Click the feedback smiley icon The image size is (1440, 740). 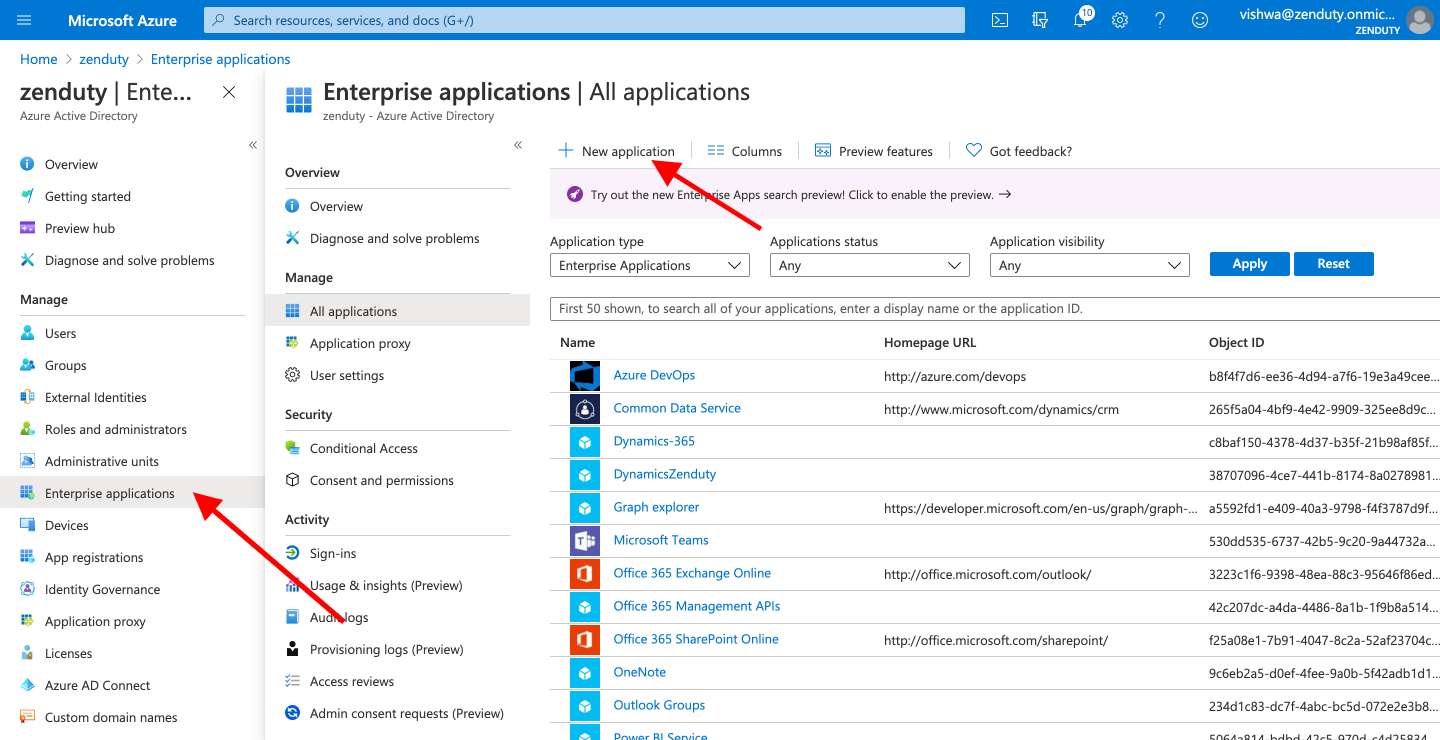[x=1200, y=20]
